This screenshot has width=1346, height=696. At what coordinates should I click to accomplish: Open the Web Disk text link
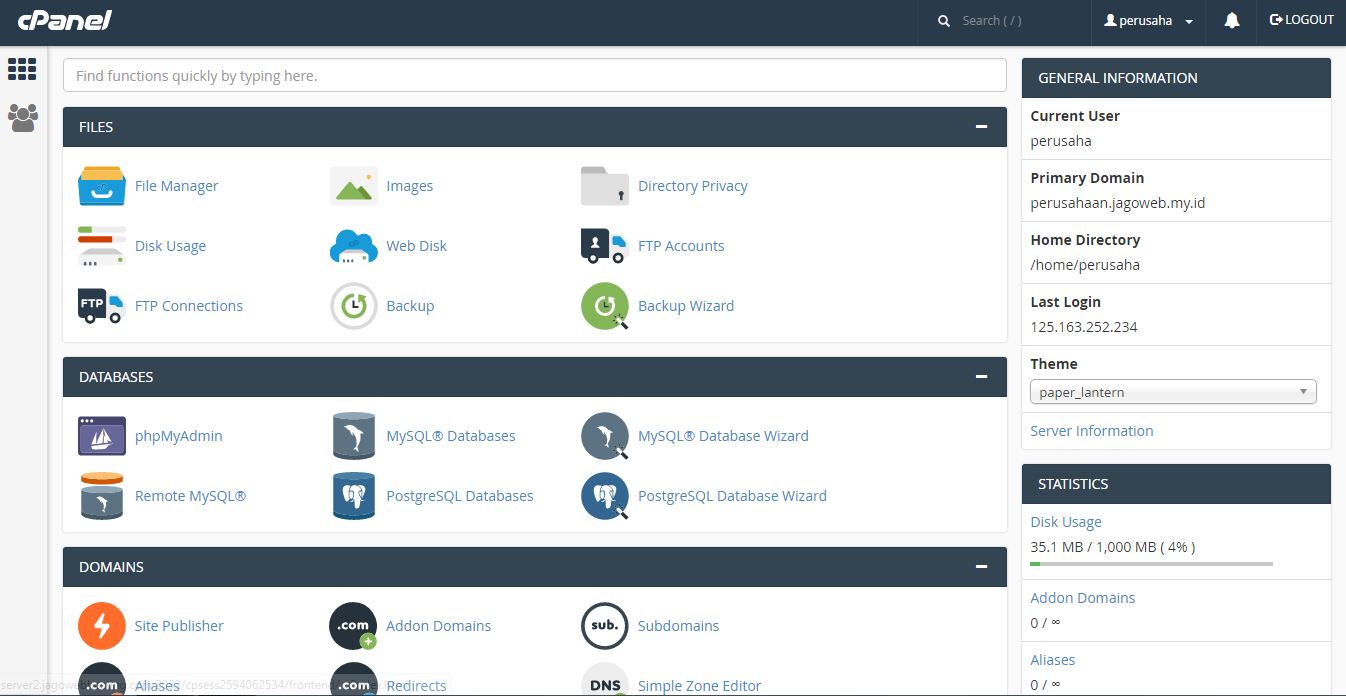coord(416,246)
